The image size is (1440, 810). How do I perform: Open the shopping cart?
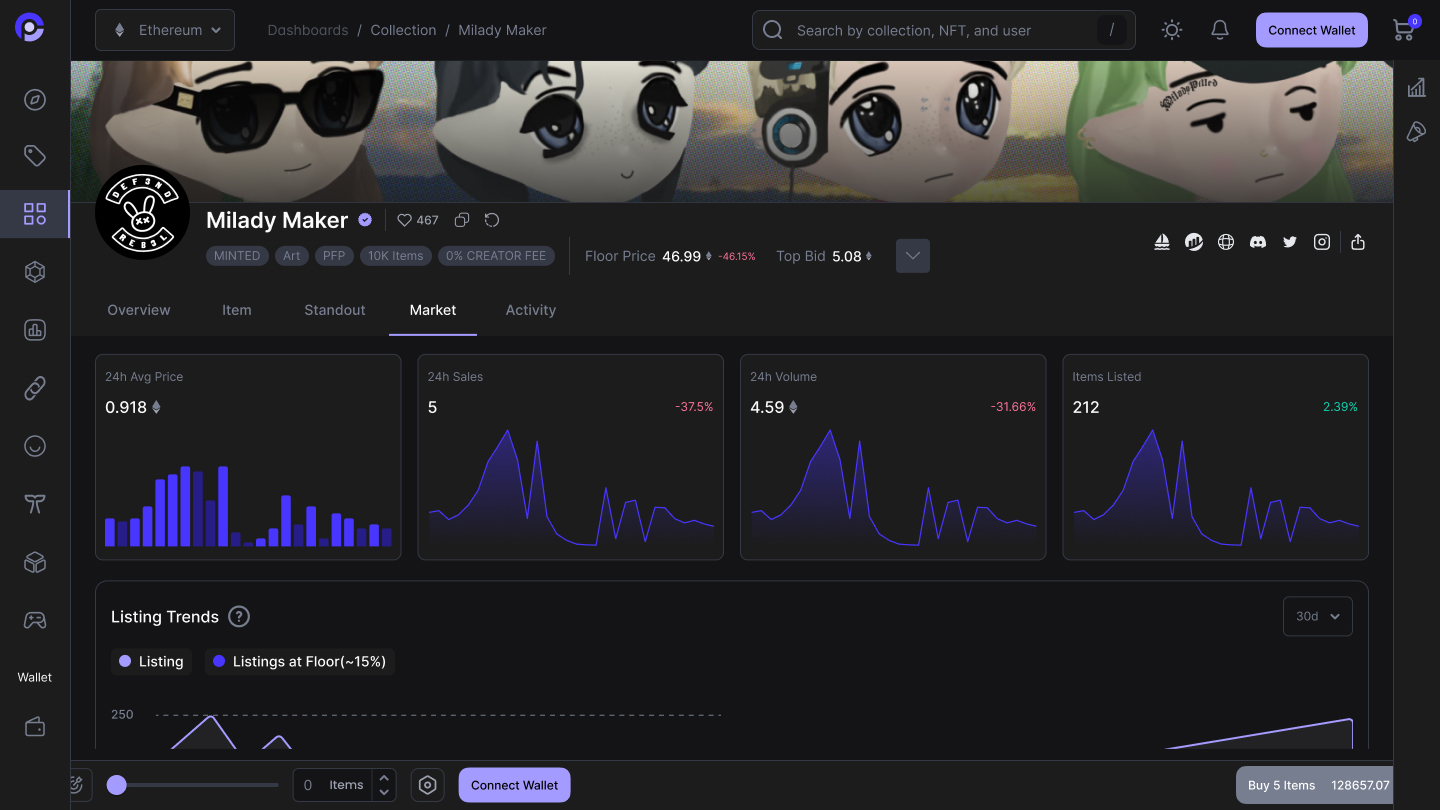point(1404,29)
